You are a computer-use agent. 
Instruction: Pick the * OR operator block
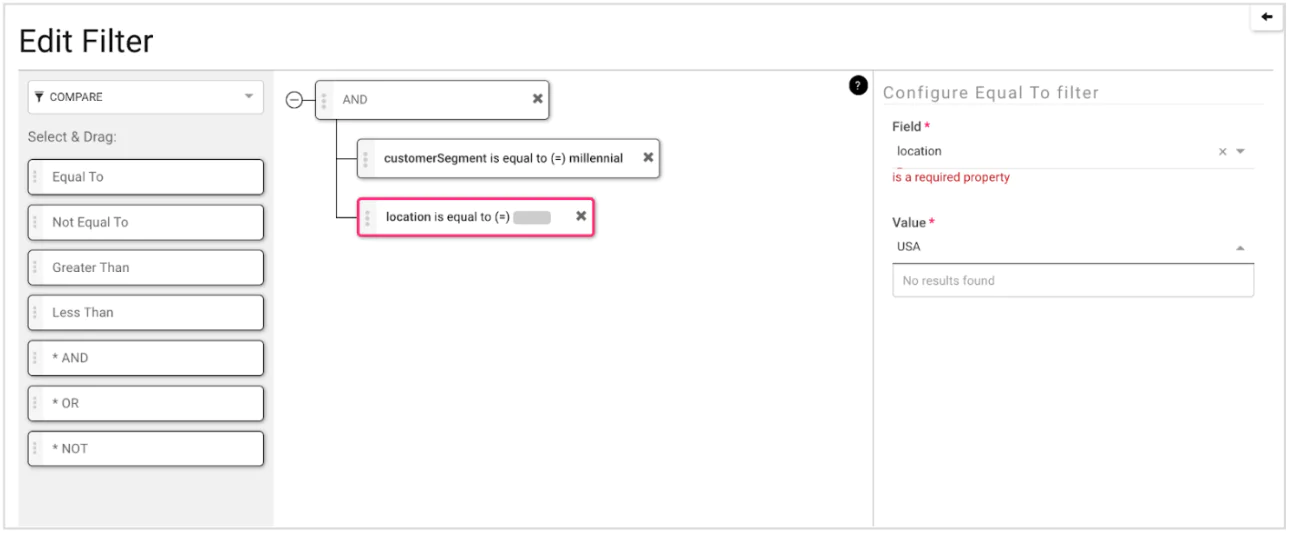146,403
